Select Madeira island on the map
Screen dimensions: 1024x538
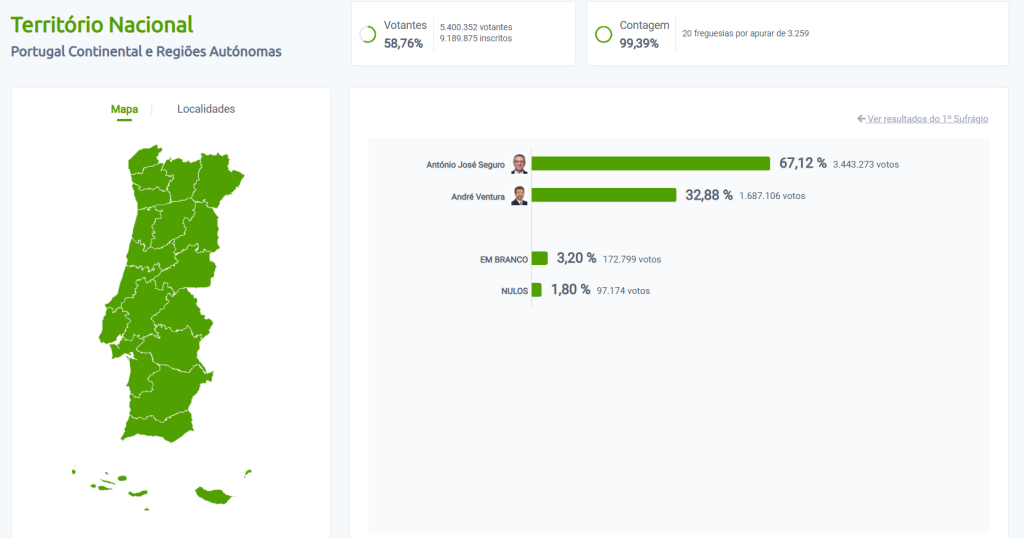coord(214,494)
